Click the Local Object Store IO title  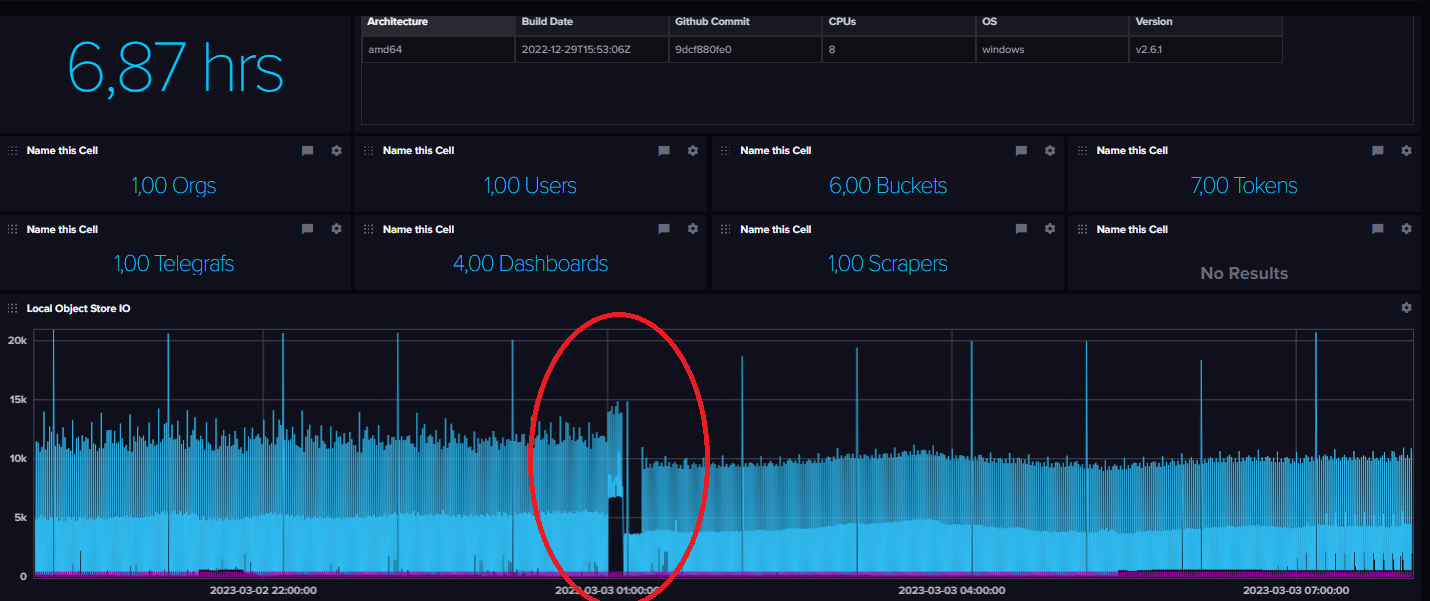[x=78, y=308]
